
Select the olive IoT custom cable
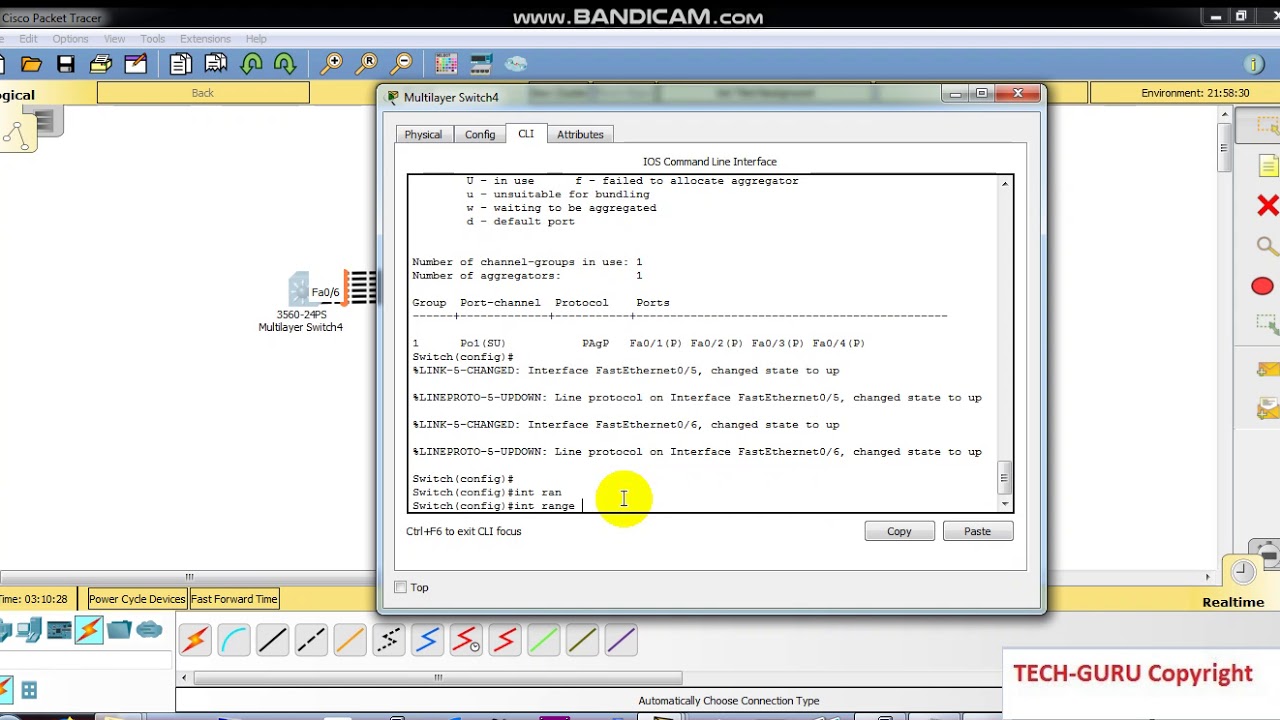[x=582, y=640]
